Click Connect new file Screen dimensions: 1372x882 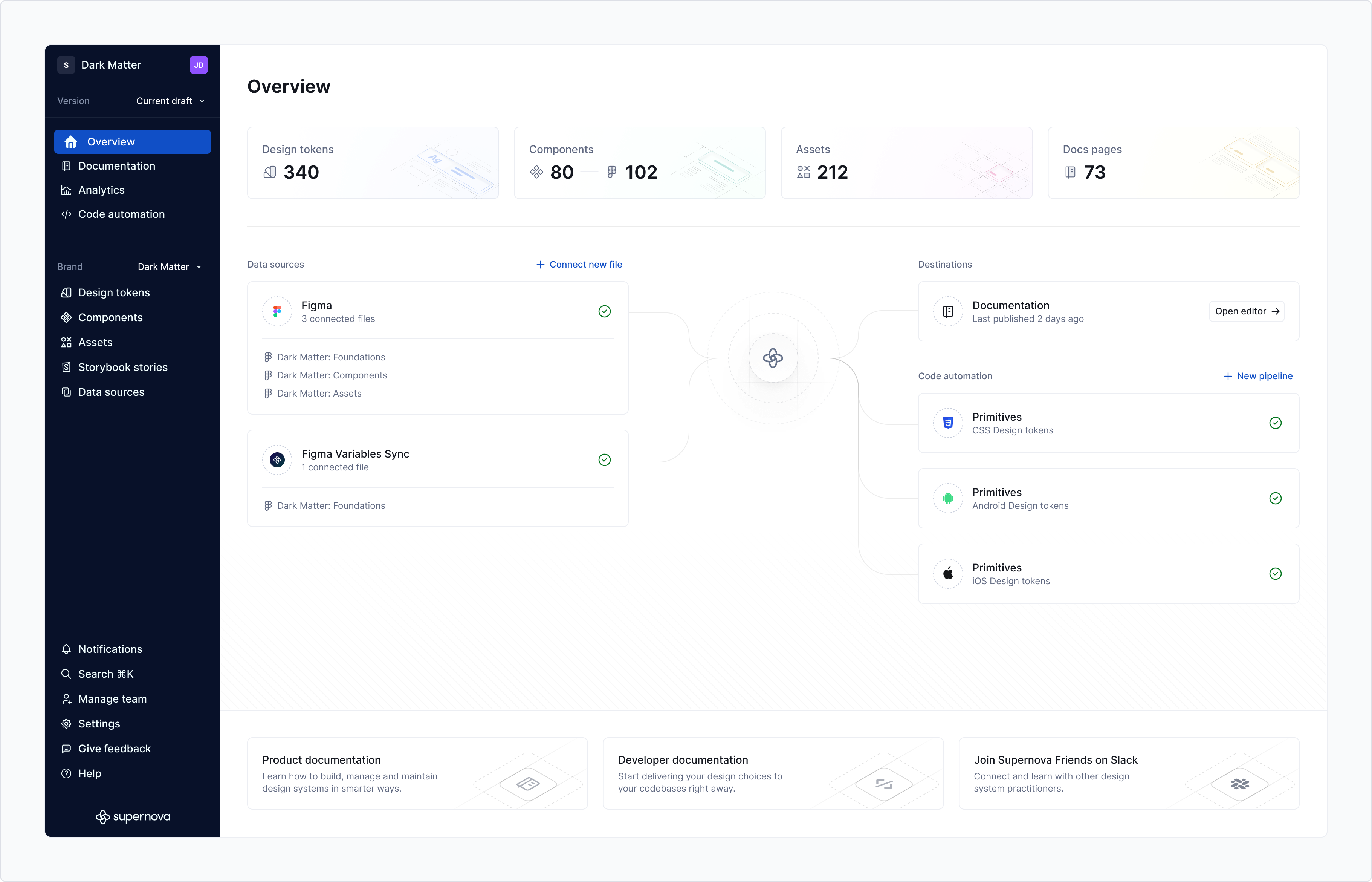tap(579, 264)
